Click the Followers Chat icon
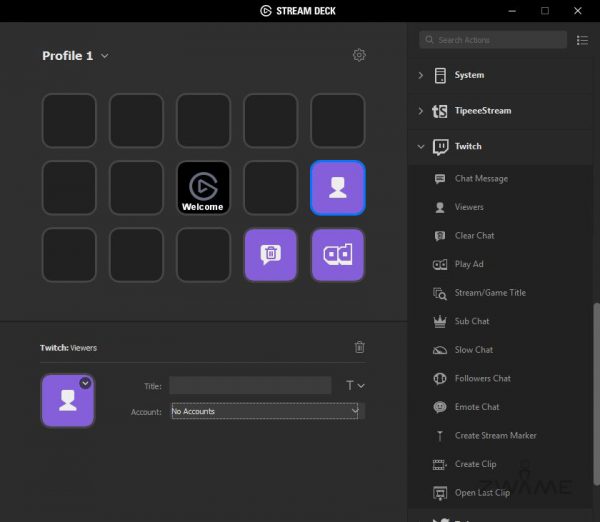 point(440,378)
